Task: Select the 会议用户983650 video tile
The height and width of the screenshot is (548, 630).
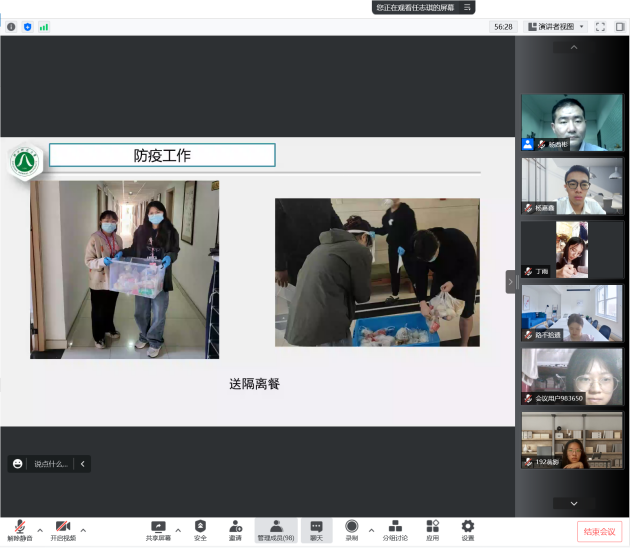Action: [572, 376]
